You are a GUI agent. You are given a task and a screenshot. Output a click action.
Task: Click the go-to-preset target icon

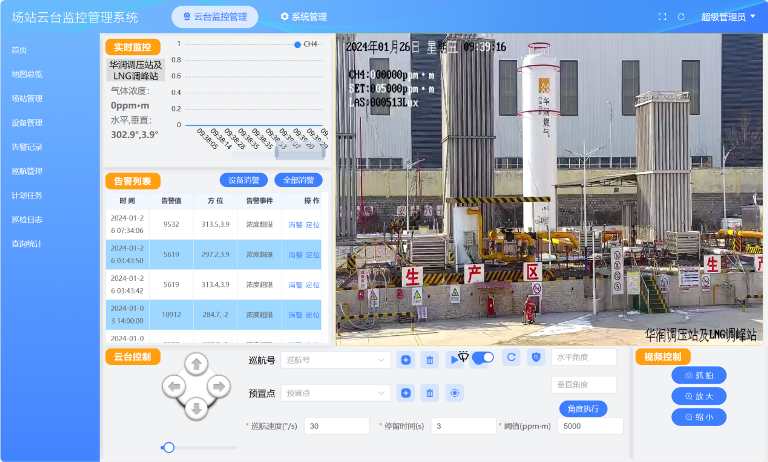point(455,393)
